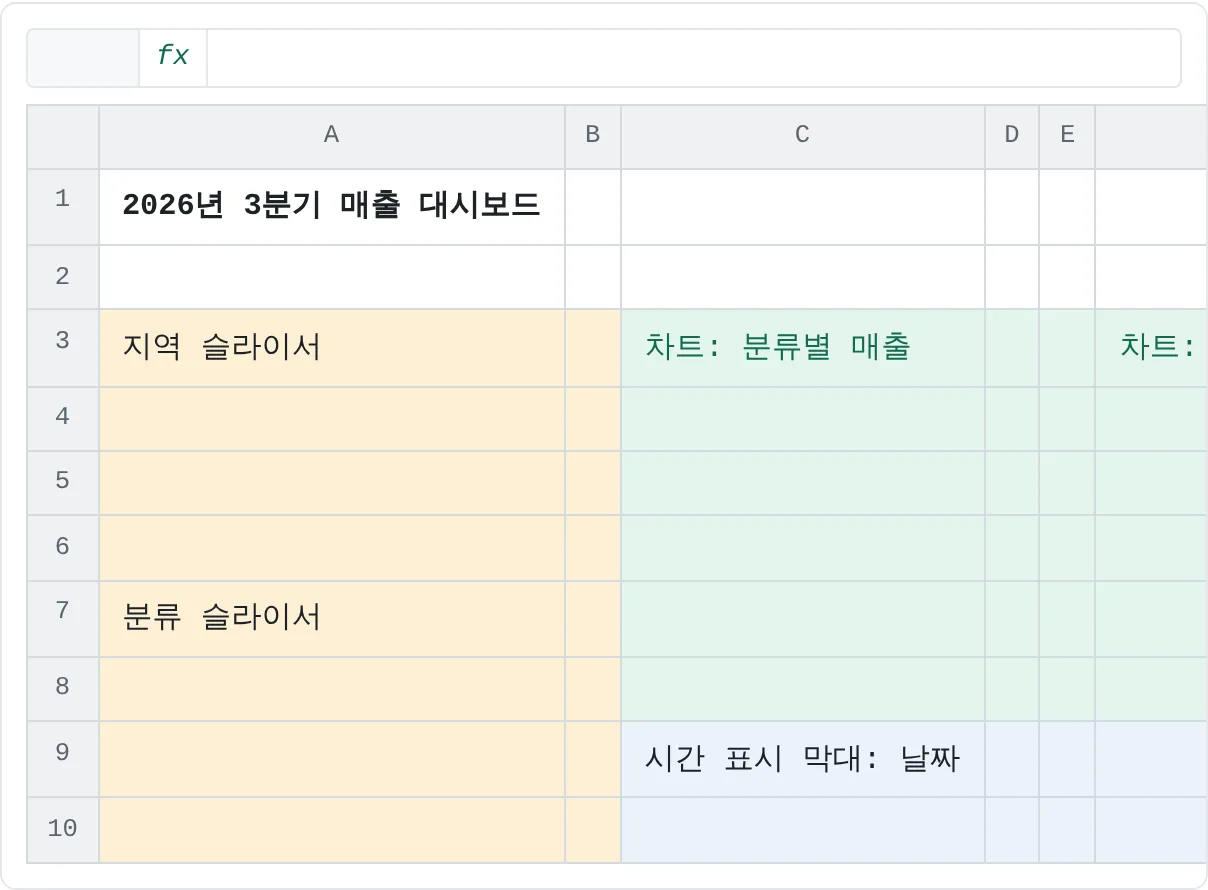Click the cell name box
Viewport: 1208px width, 890px height.
(83, 57)
